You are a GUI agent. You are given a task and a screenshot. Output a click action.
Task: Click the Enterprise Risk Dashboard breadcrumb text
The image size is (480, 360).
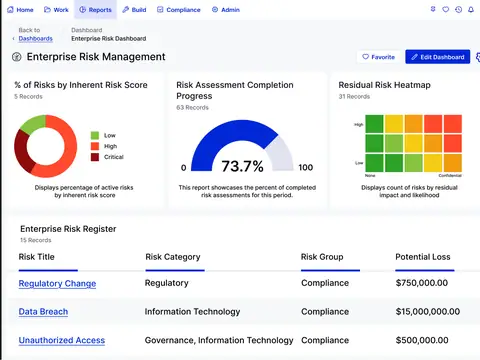click(x=109, y=39)
